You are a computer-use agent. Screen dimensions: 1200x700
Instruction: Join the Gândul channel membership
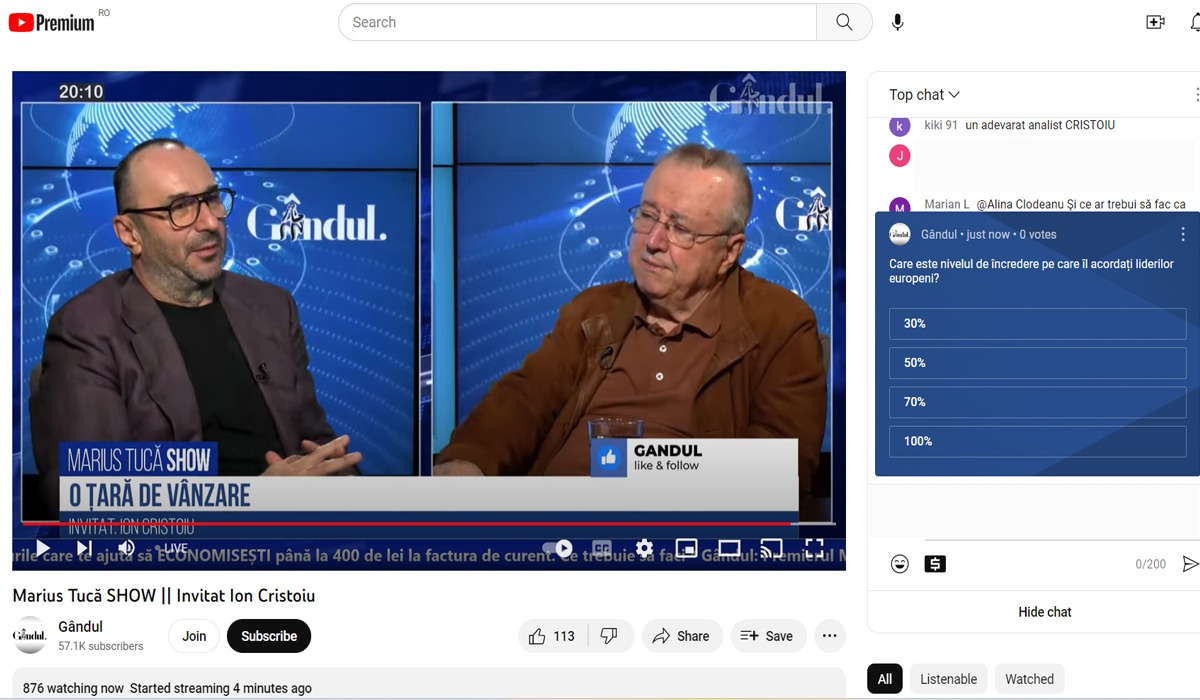(x=194, y=636)
